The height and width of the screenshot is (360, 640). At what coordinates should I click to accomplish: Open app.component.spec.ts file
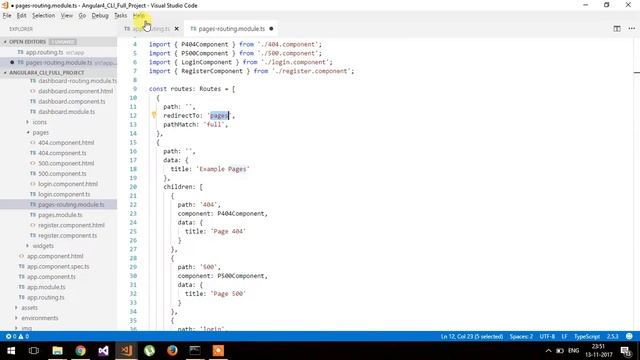[58, 267]
